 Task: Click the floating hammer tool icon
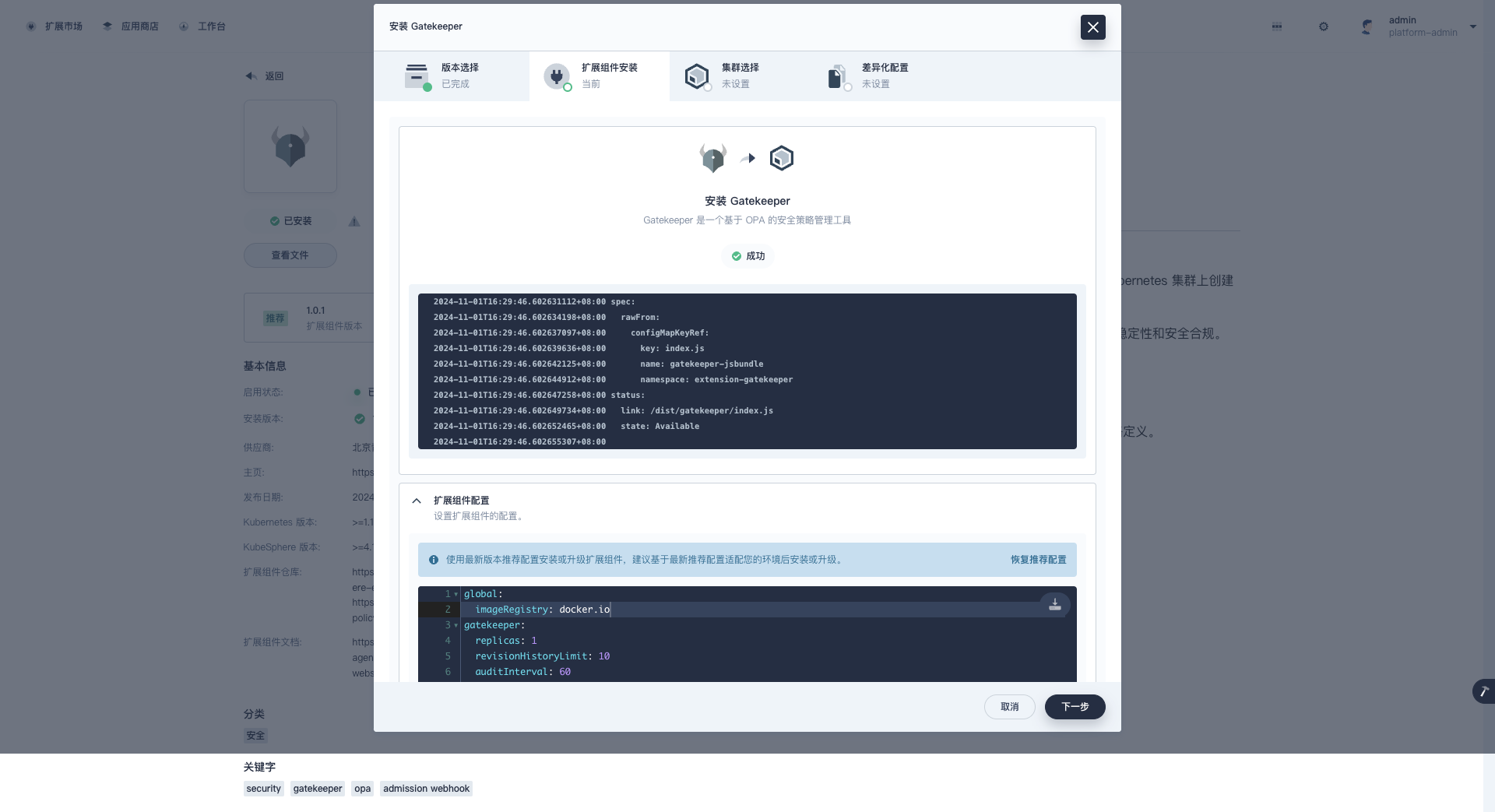tap(1483, 691)
